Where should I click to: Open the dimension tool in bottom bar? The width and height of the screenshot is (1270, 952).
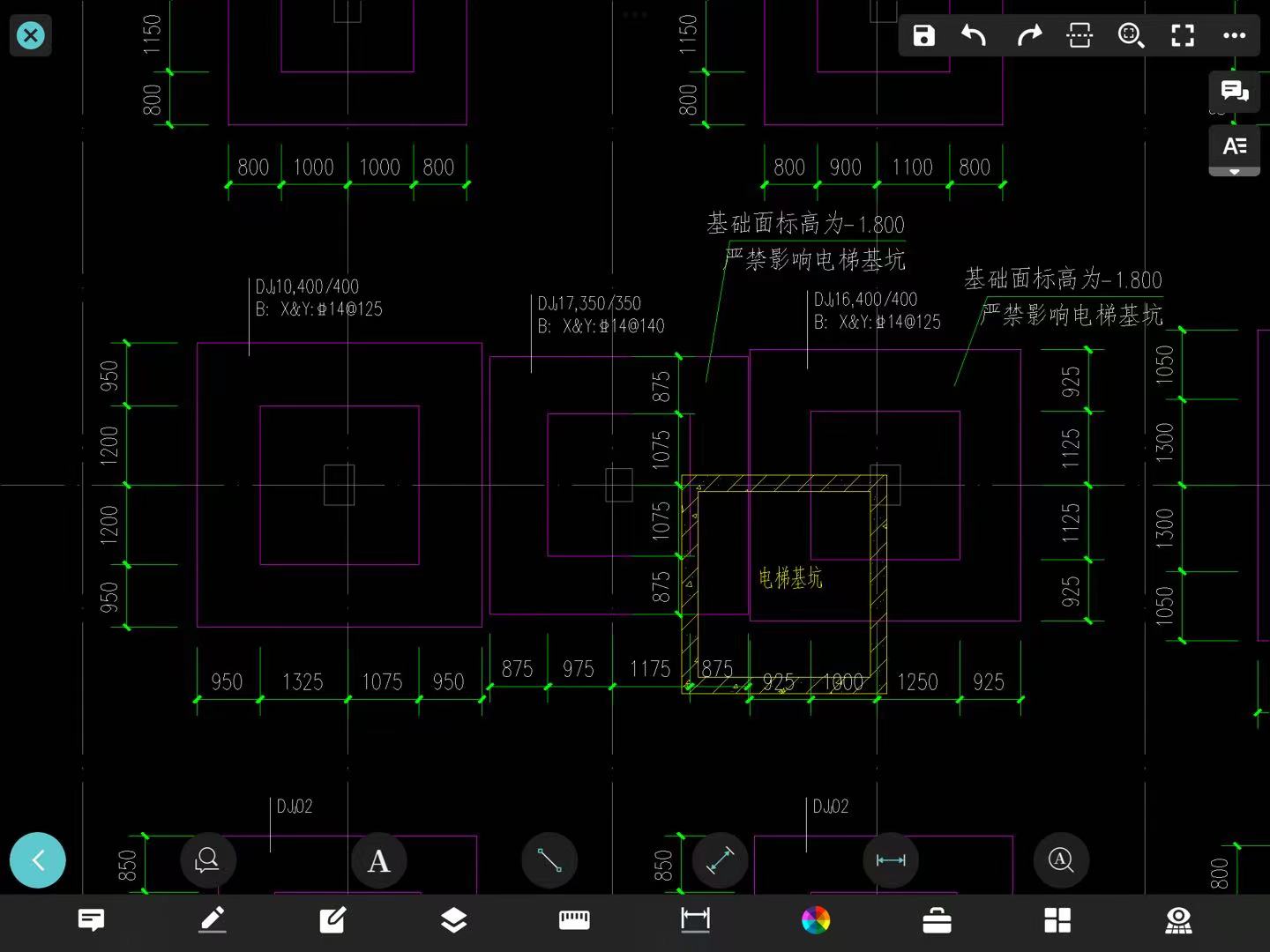695,920
